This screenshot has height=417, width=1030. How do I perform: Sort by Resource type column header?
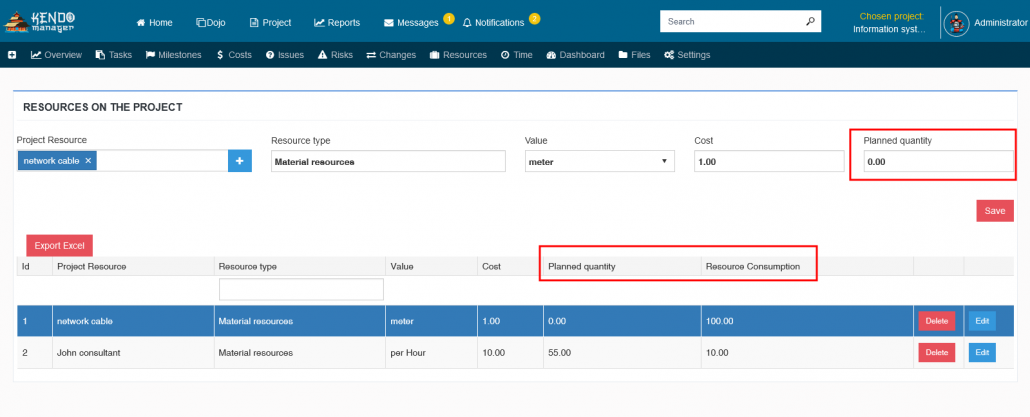pos(248,267)
